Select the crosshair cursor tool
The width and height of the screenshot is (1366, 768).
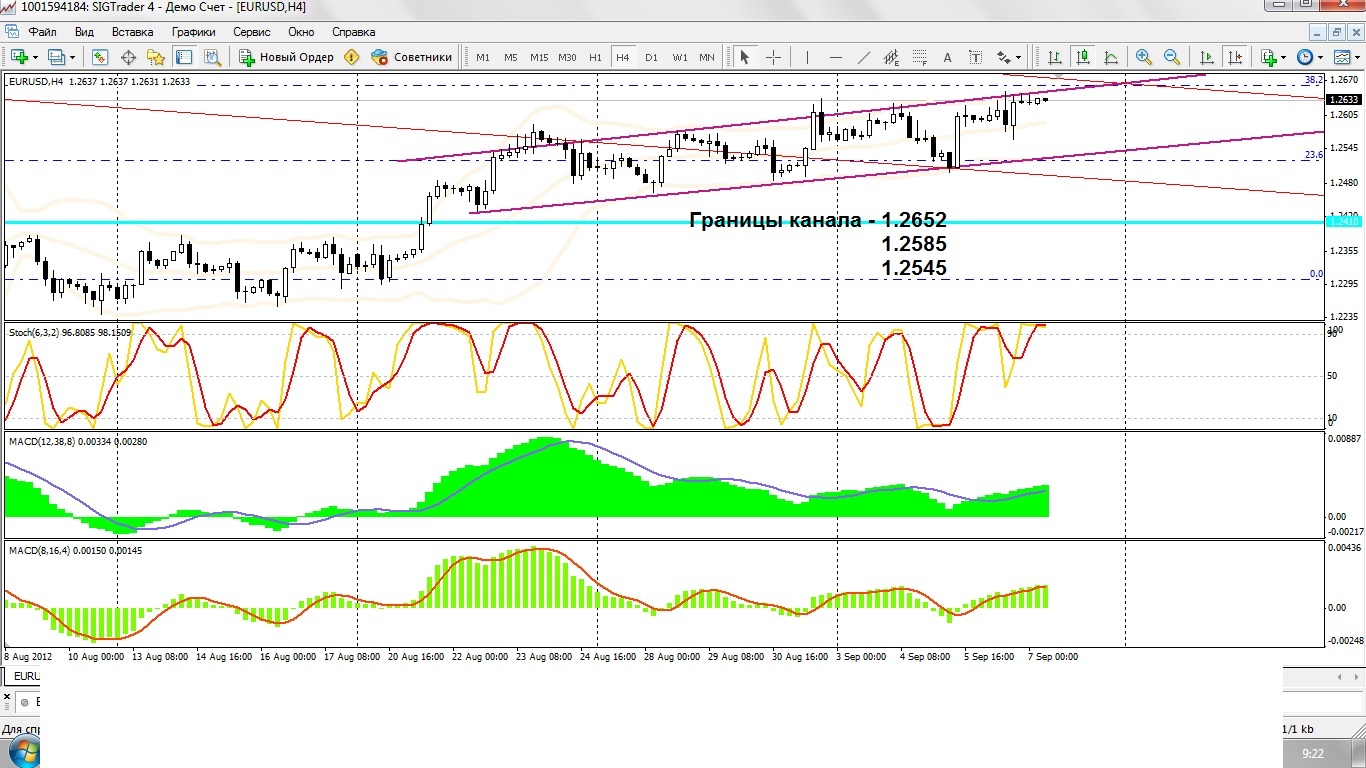773,57
